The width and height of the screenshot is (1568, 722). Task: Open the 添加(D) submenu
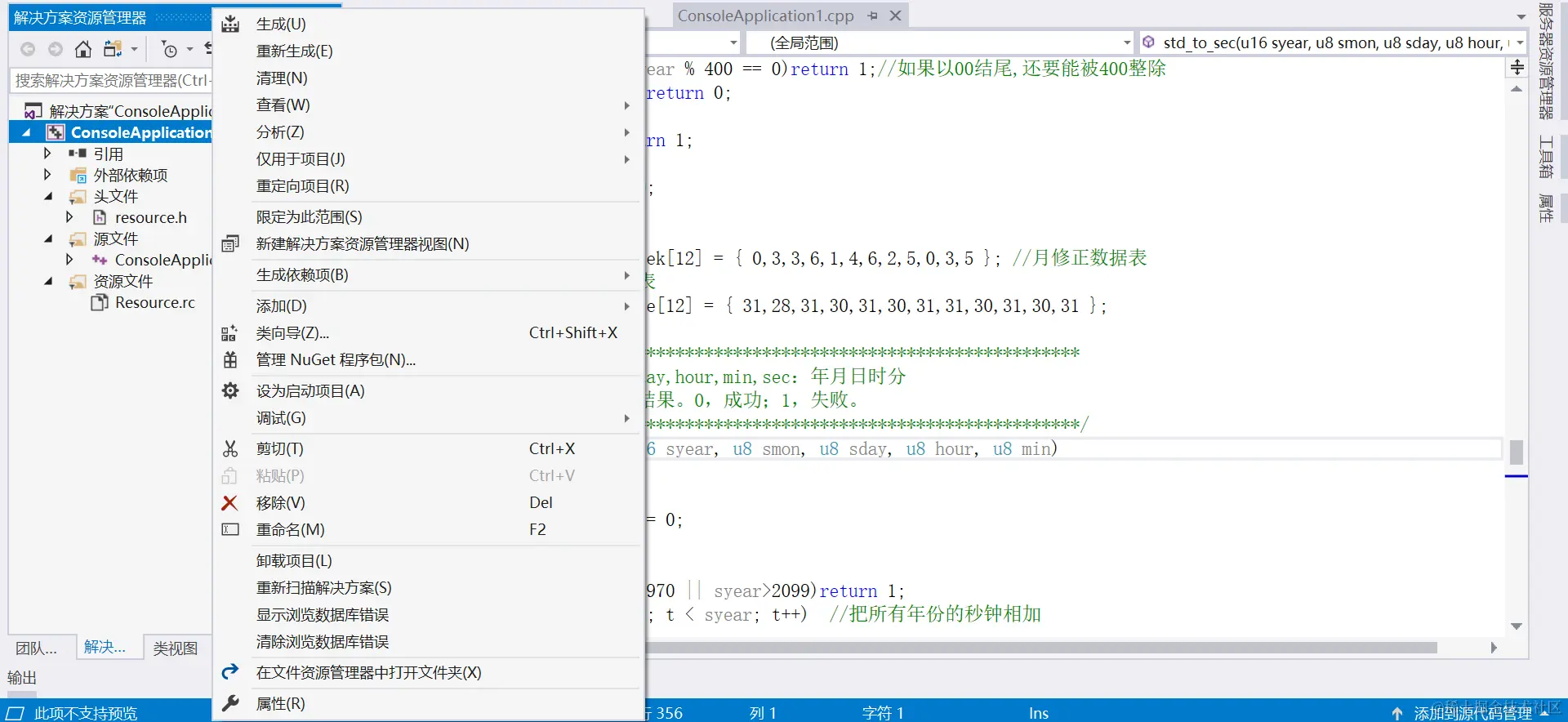pyautogui.click(x=430, y=306)
